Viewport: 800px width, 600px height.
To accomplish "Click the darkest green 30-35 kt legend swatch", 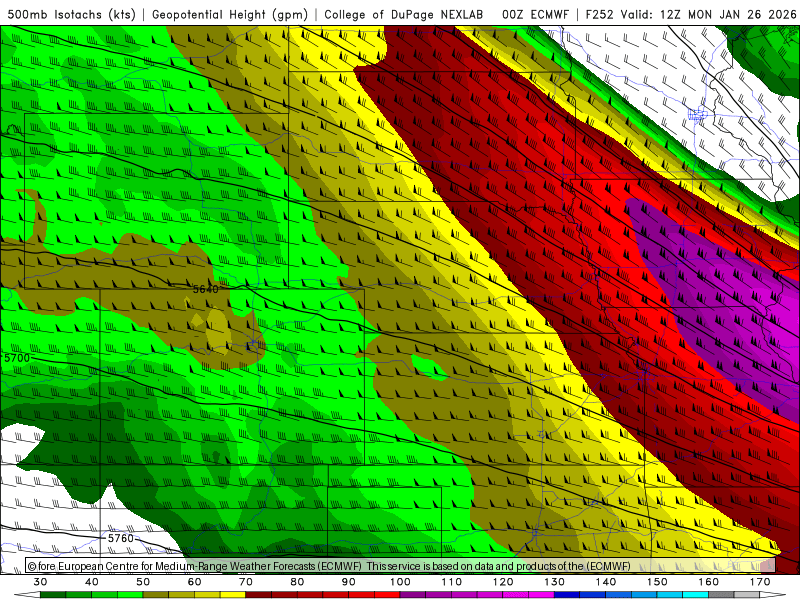I will [53, 595].
